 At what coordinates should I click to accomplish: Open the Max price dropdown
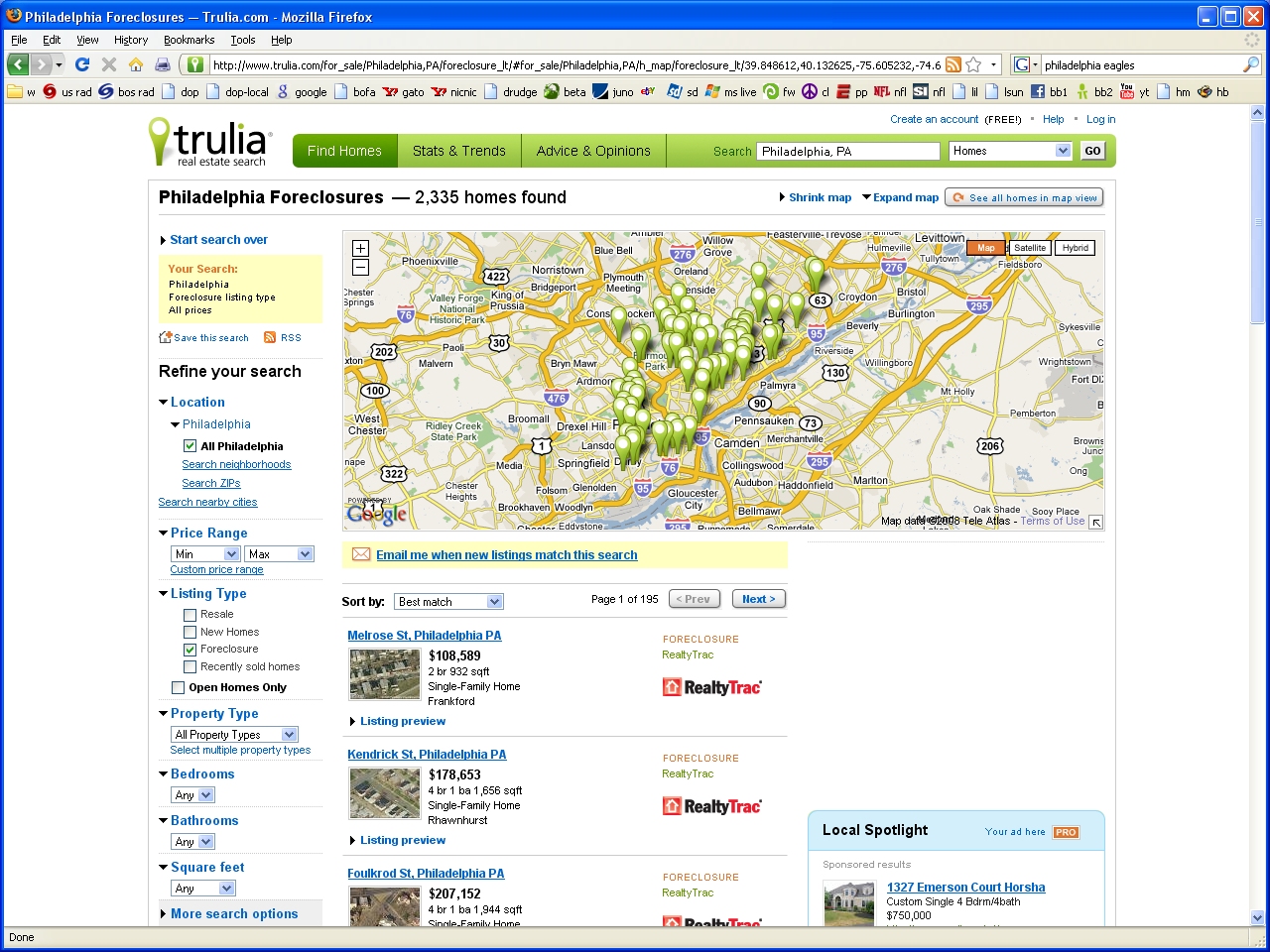(279, 554)
